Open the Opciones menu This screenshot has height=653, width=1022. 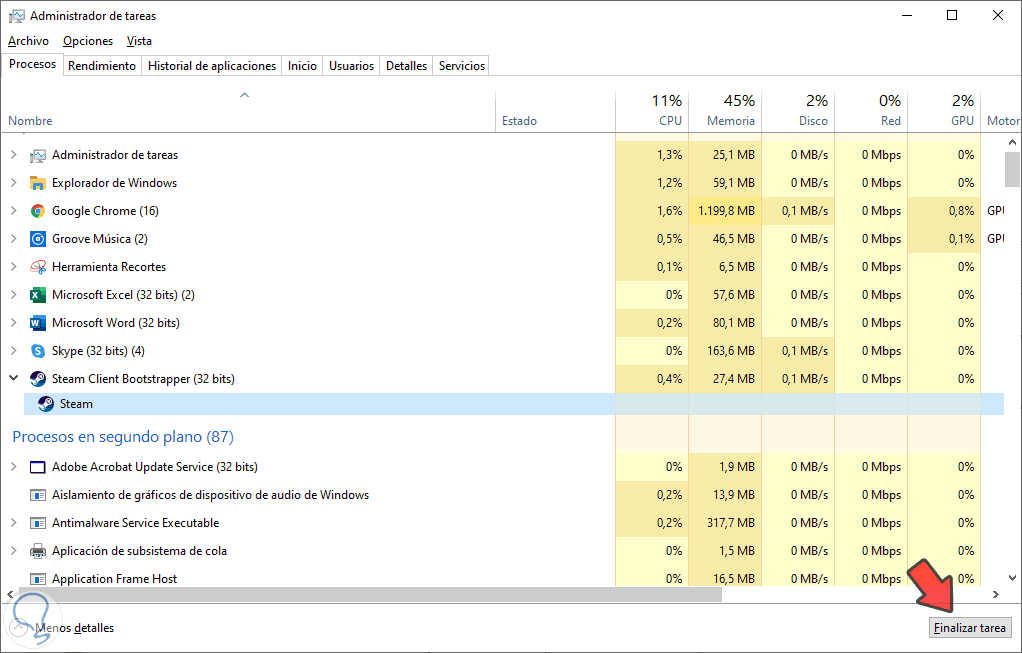click(x=88, y=41)
